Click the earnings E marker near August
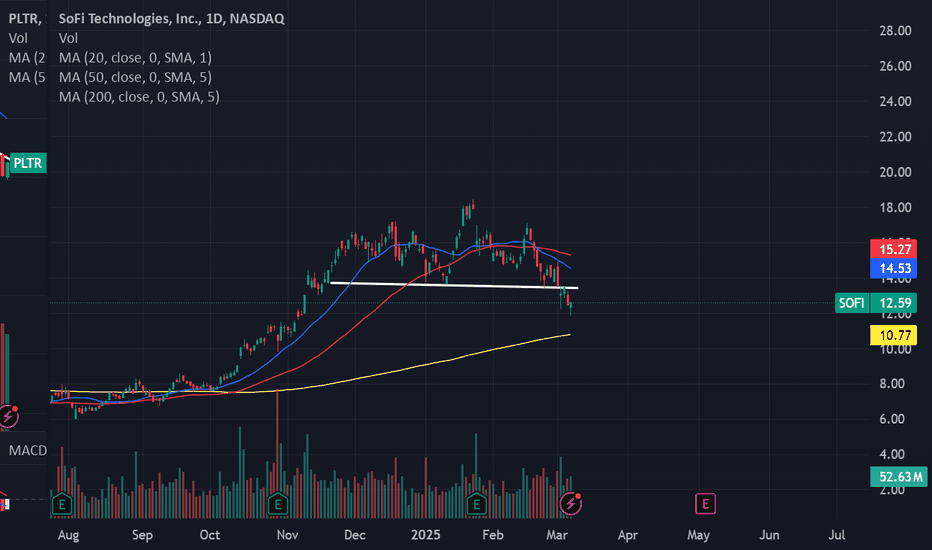 62,505
